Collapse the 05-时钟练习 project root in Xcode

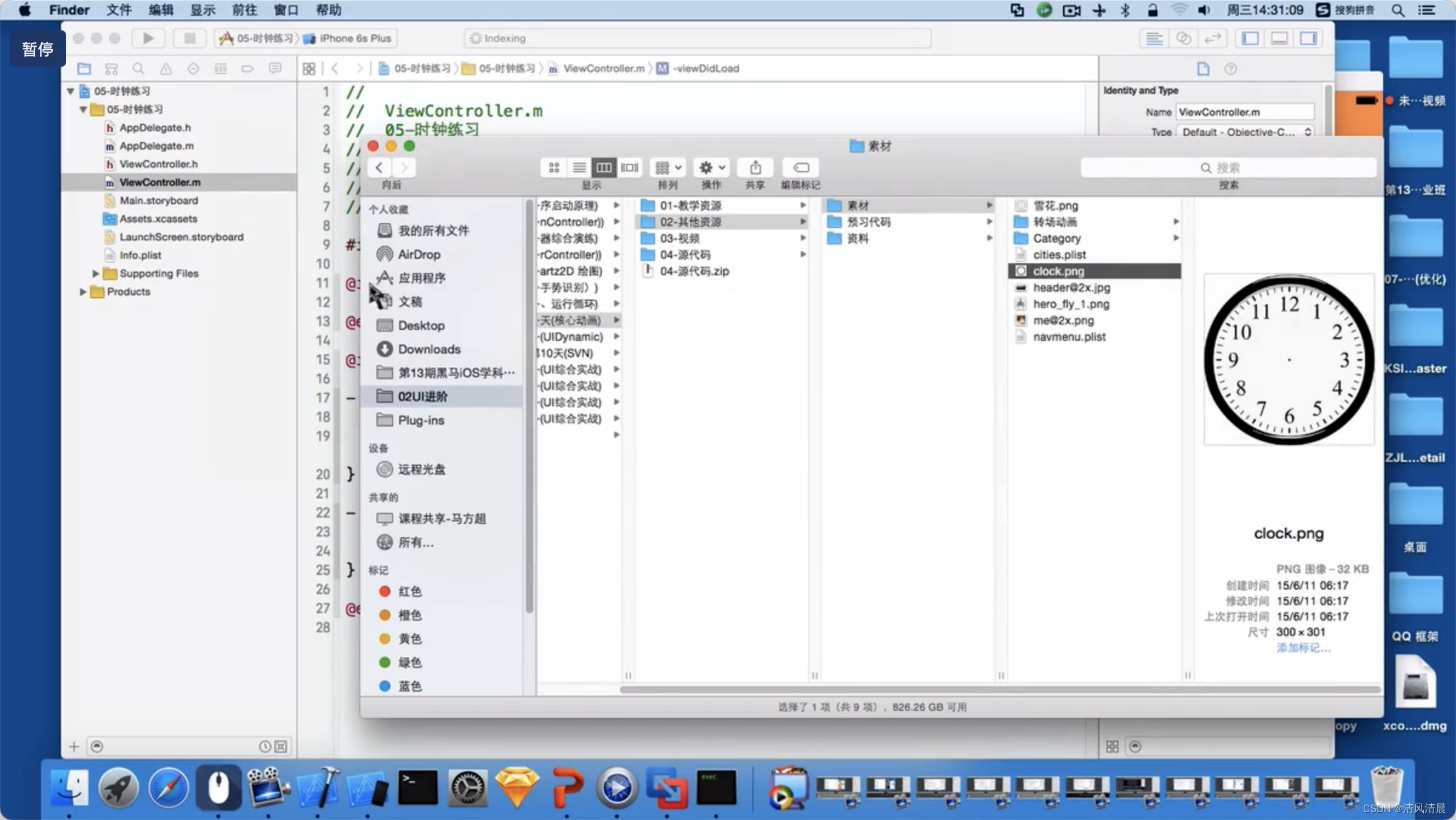pyautogui.click(x=70, y=92)
